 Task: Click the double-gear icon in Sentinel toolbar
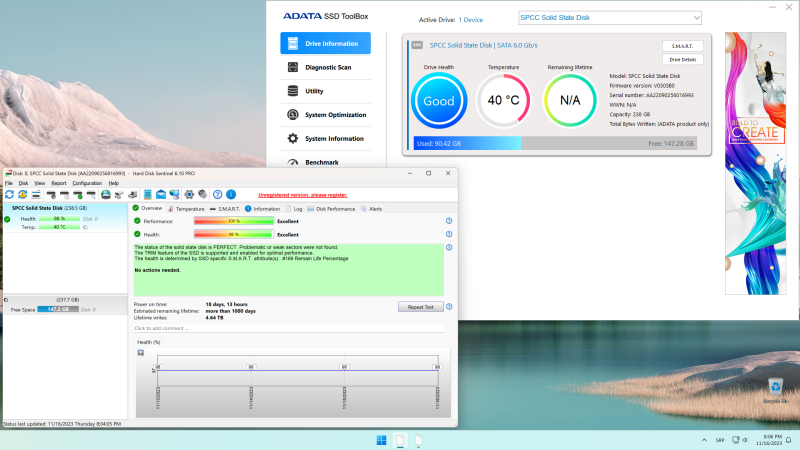[x=203, y=194]
